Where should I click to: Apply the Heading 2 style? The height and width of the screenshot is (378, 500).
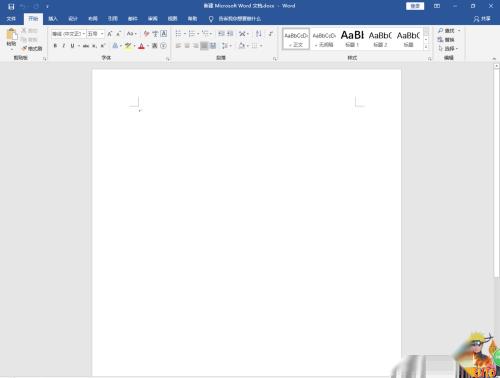click(x=380, y=39)
